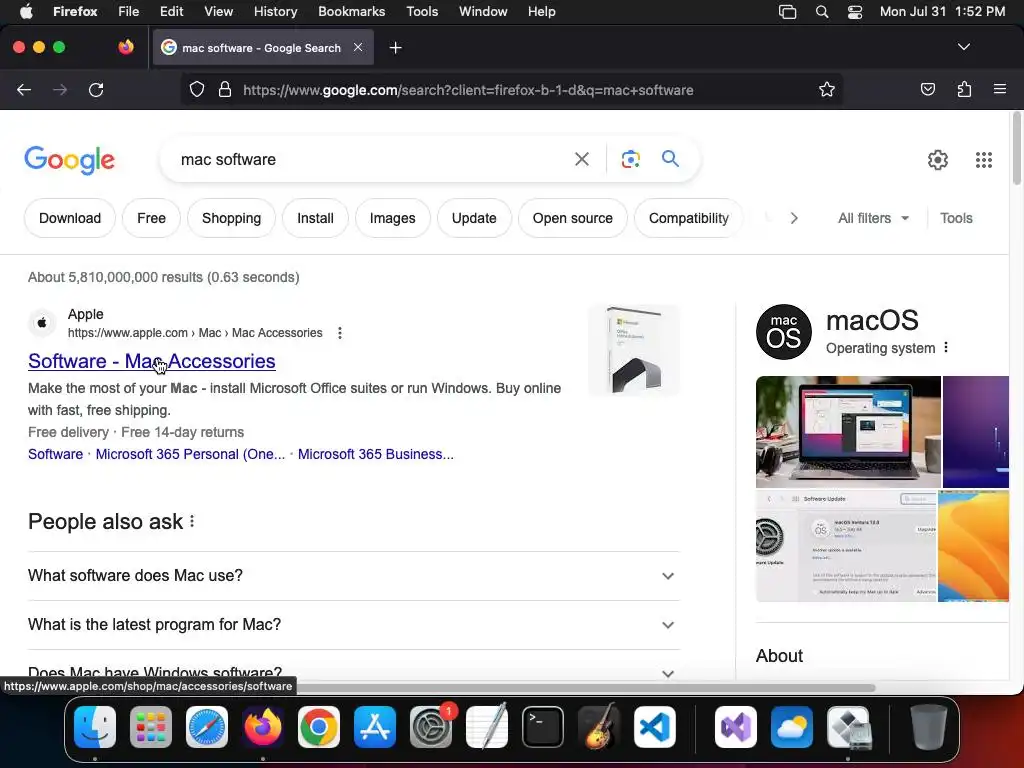Open Visual Studio Code from the Dock

pos(654,727)
